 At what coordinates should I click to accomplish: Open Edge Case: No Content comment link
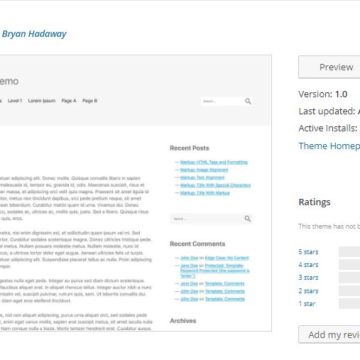coord(227,258)
